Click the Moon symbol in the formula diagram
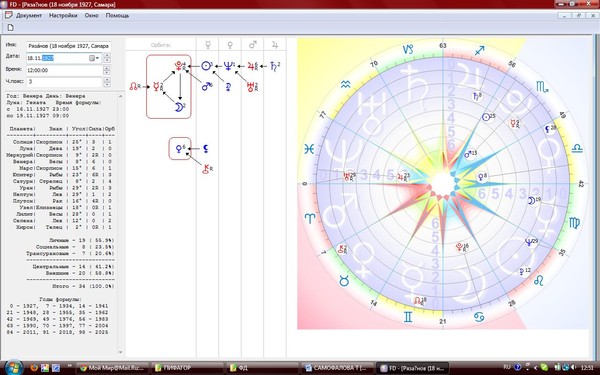Image resolution: width=600 pixels, height=375 pixels. [179, 108]
